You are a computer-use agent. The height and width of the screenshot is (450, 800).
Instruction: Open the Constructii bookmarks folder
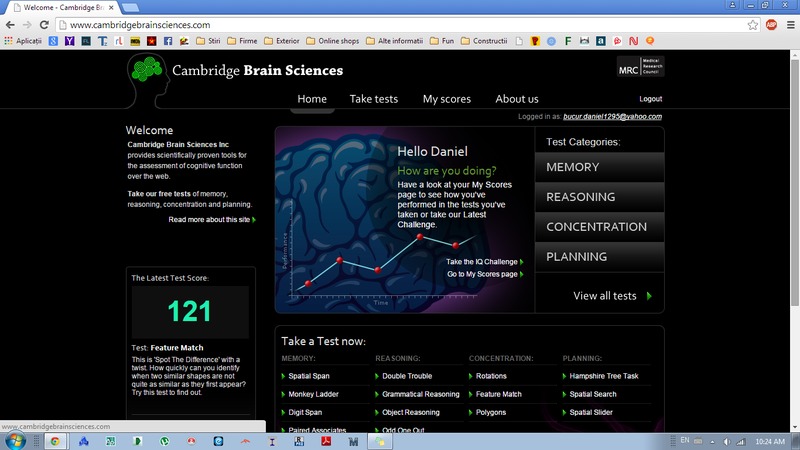484,41
